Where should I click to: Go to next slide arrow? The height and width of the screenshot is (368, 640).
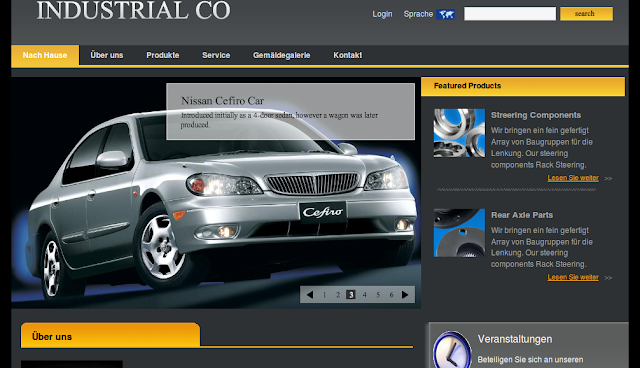[x=405, y=295]
